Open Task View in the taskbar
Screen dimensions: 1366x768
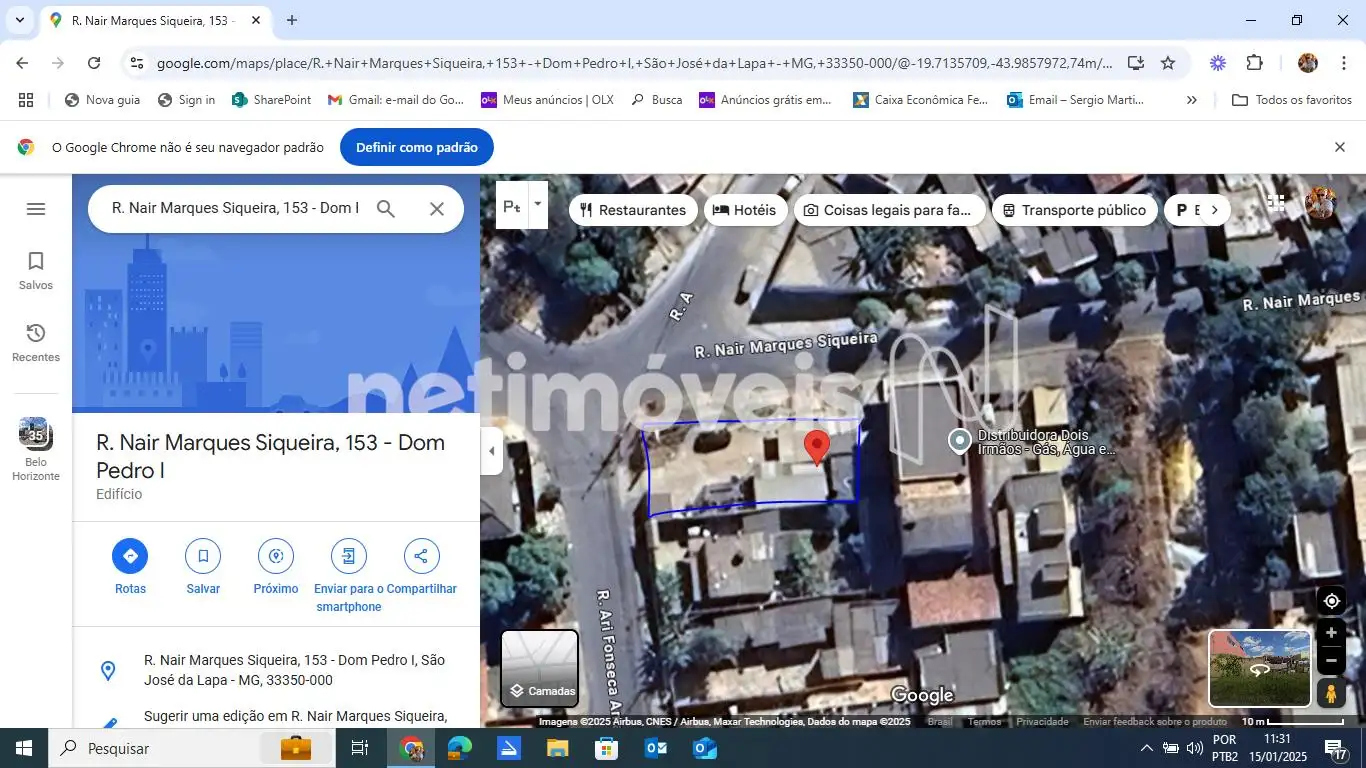click(360, 748)
